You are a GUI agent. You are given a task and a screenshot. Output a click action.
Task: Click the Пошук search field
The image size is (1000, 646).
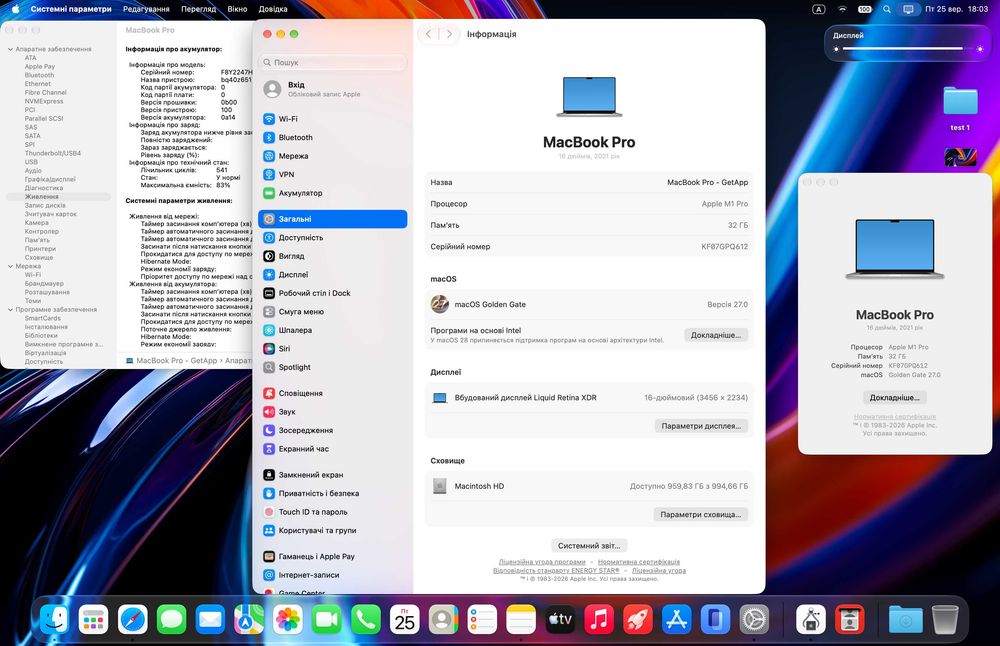pos(332,62)
